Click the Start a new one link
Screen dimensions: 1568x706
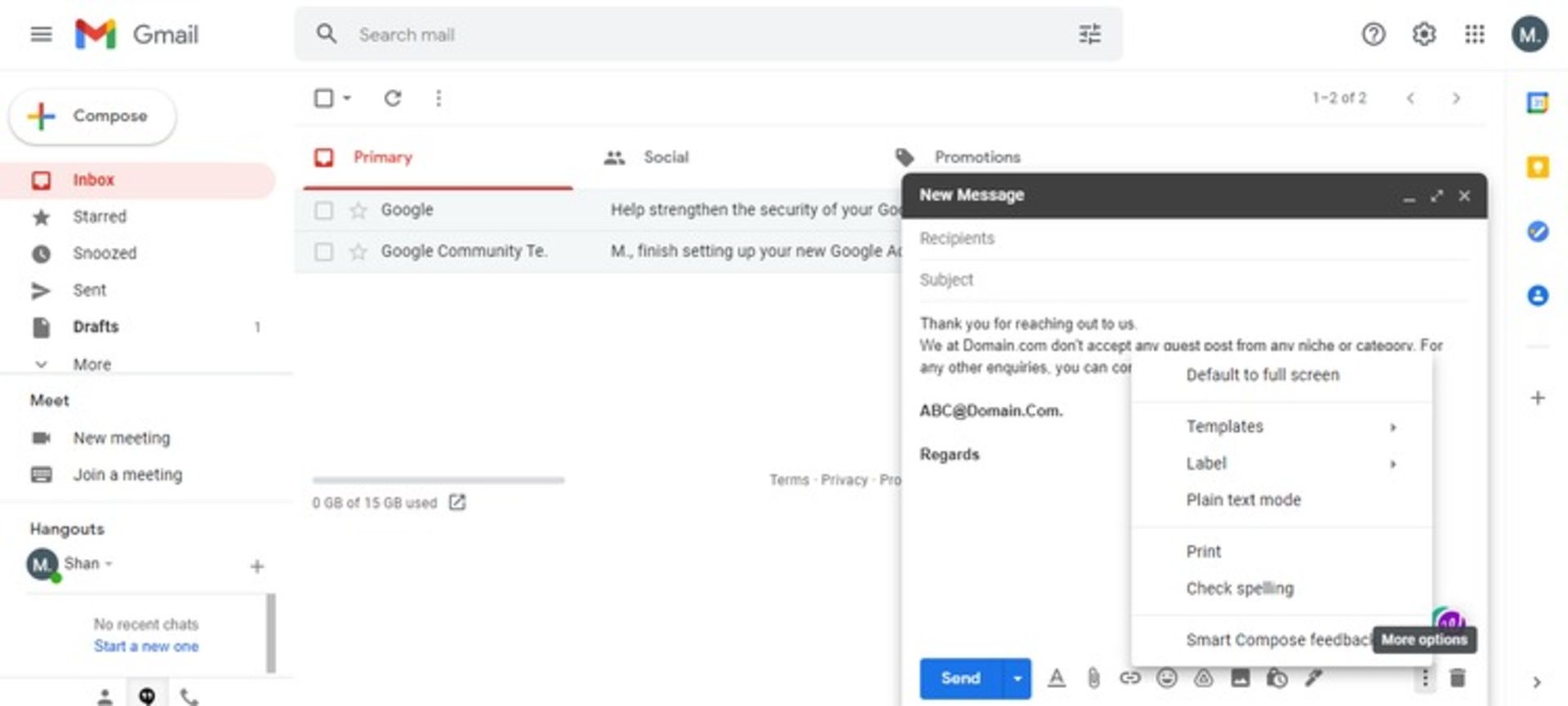(146, 646)
